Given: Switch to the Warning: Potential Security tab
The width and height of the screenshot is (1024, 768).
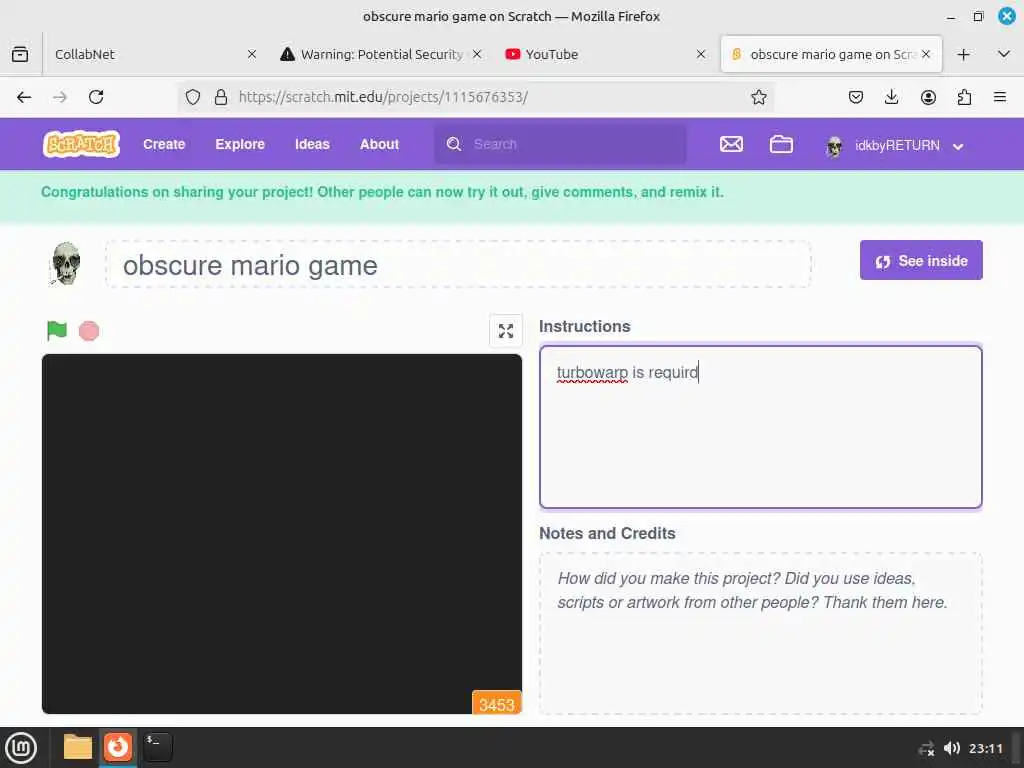Looking at the screenshot, I should (x=382, y=54).
